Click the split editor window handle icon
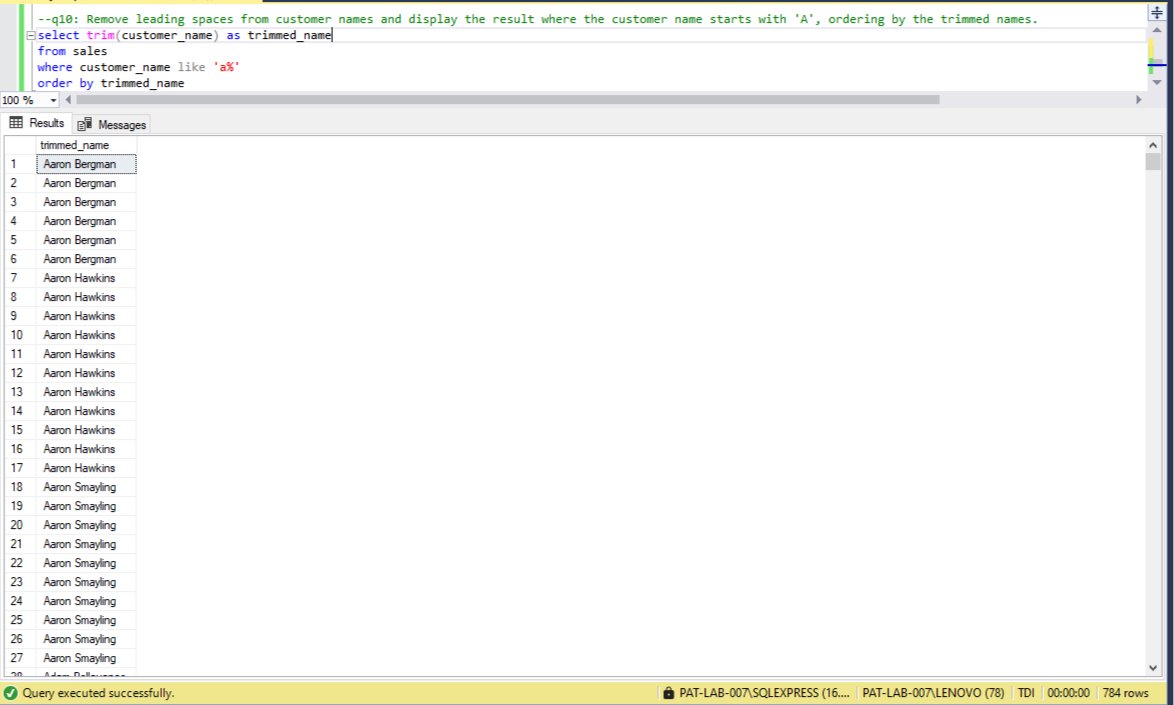Image resolution: width=1174 pixels, height=705 pixels. 1156,12
